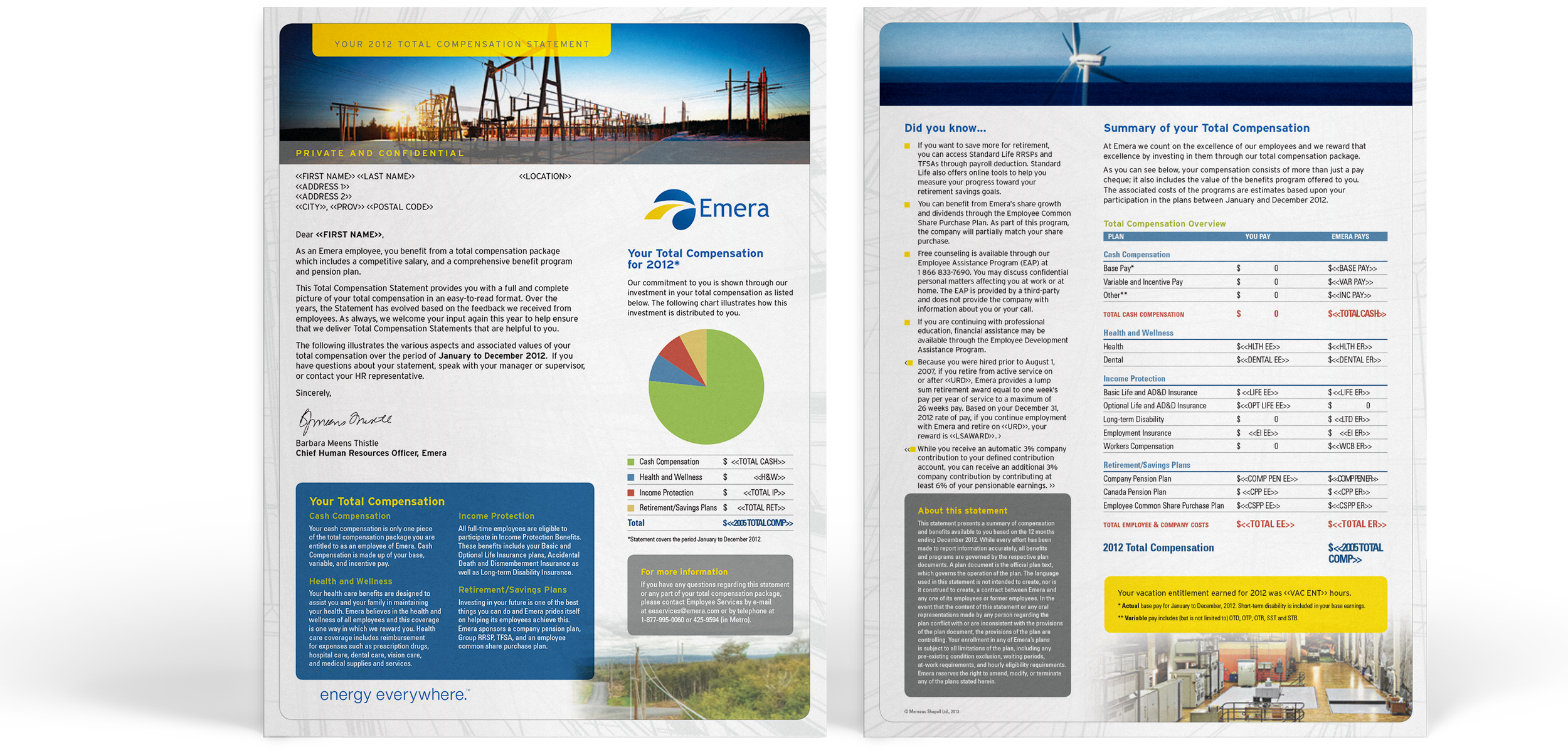The height and width of the screenshot is (752, 1568).
Task: Click yellow bullet beside Free counseling tip
Action: click(x=907, y=255)
